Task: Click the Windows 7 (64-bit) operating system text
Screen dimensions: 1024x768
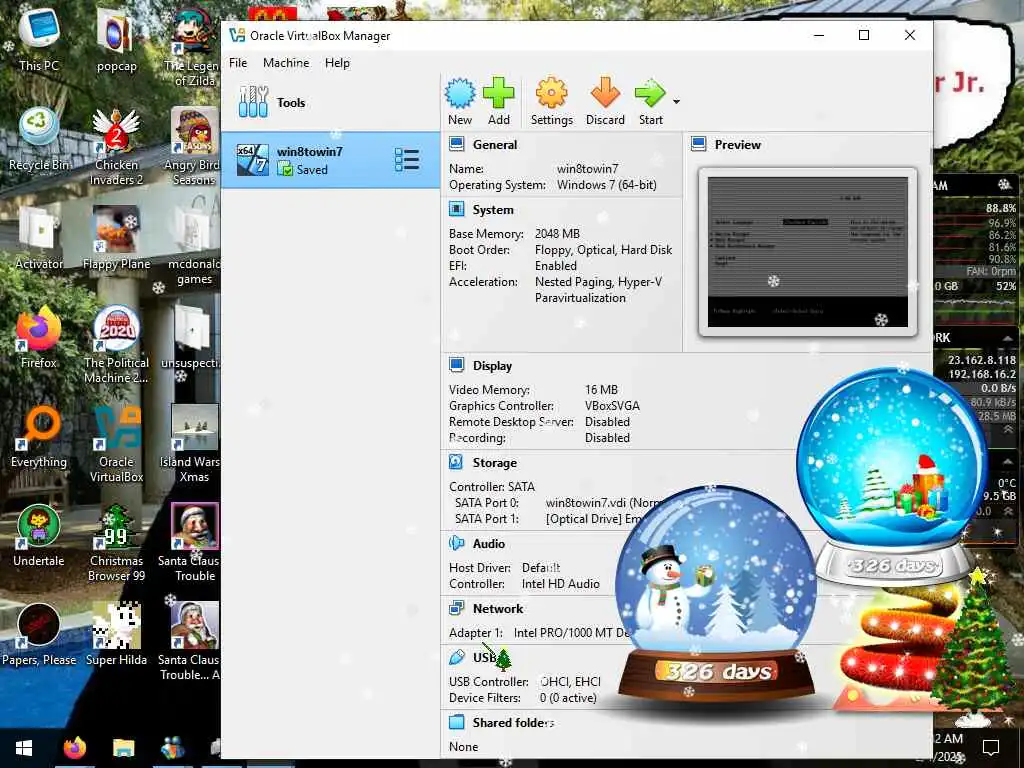Action: click(607, 185)
